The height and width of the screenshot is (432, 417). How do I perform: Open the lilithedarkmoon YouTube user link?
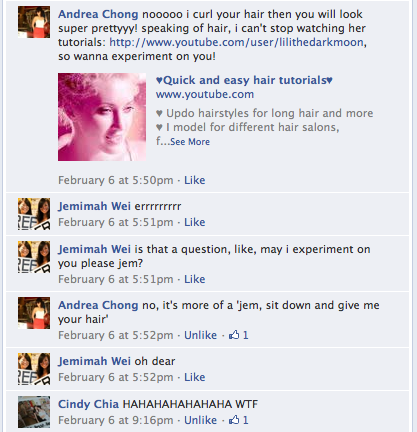[236, 42]
